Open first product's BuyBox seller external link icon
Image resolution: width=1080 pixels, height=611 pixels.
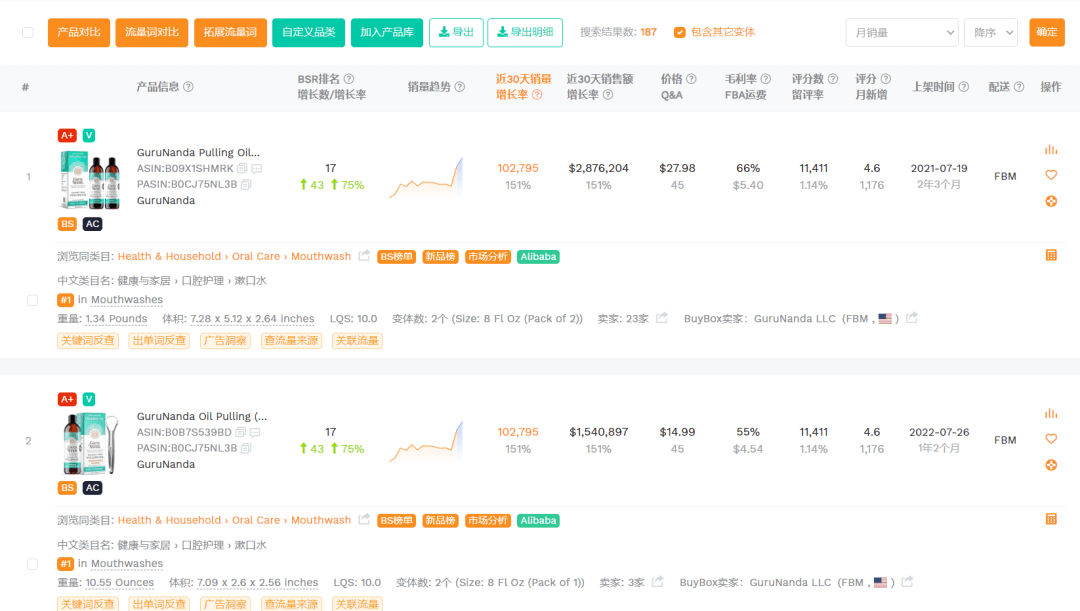(x=911, y=318)
